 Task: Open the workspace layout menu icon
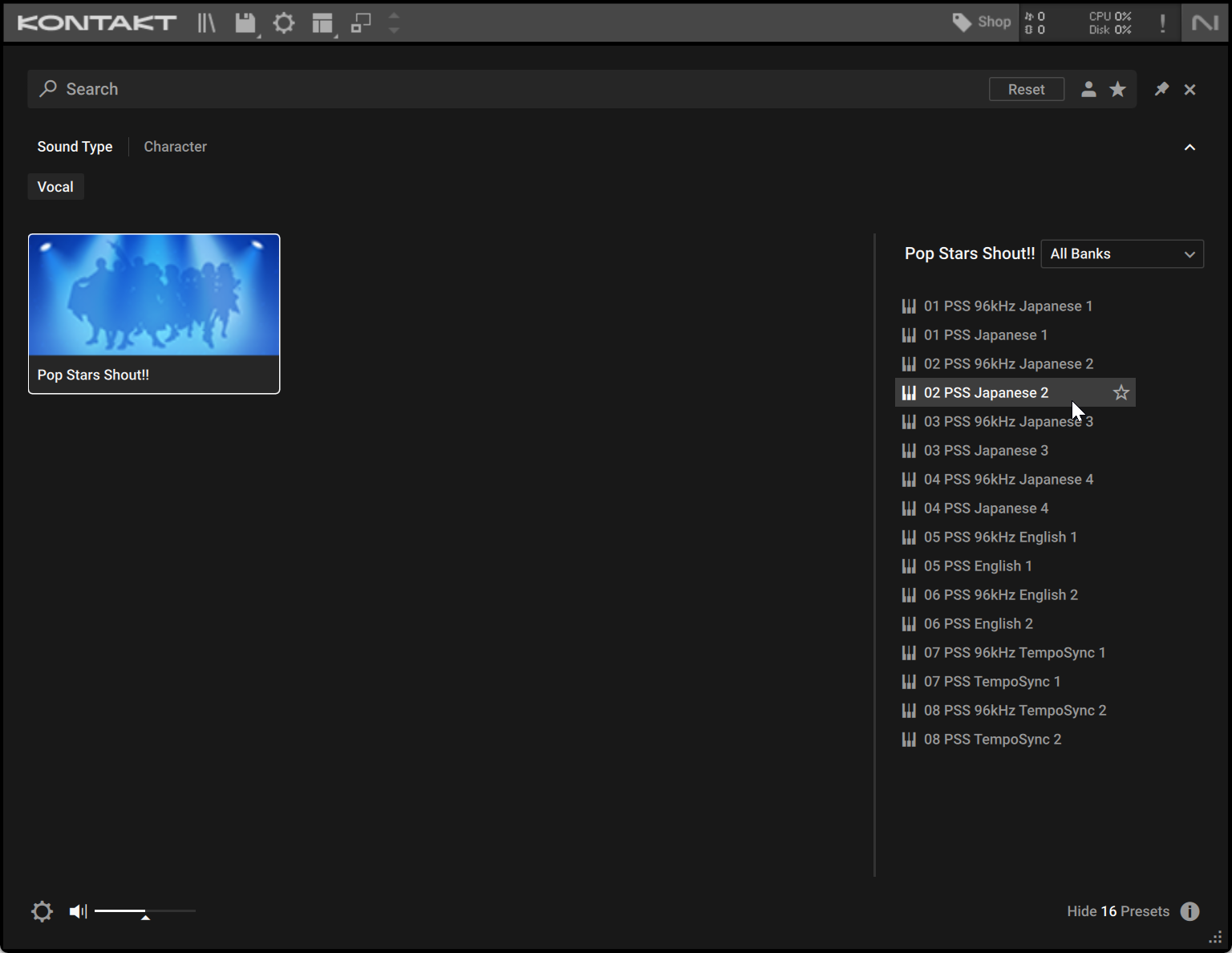[x=322, y=23]
